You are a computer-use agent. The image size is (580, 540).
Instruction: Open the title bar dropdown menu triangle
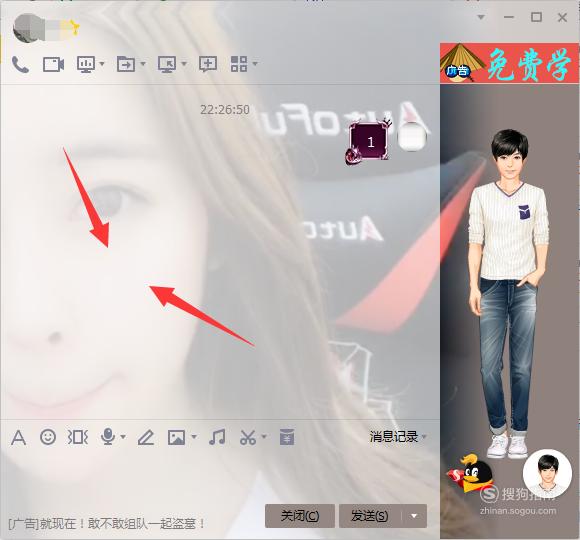(x=481, y=17)
